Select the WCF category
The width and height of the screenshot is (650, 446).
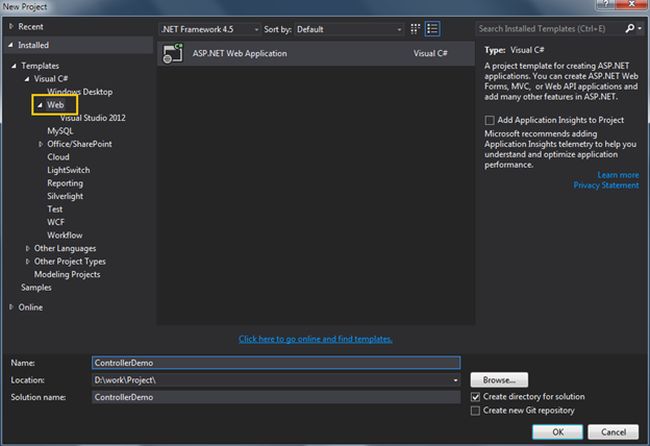(56, 222)
